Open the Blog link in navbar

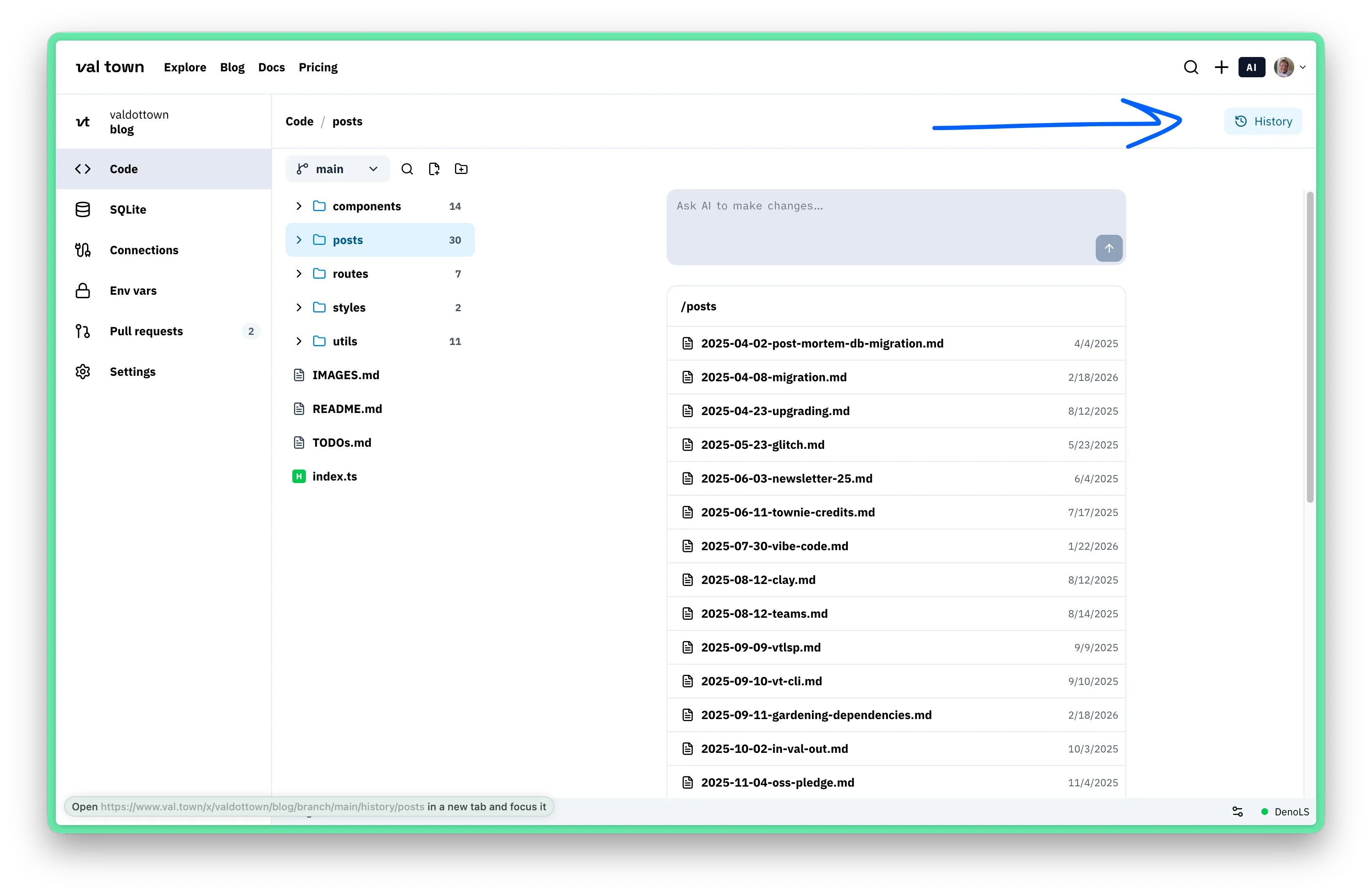(232, 68)
